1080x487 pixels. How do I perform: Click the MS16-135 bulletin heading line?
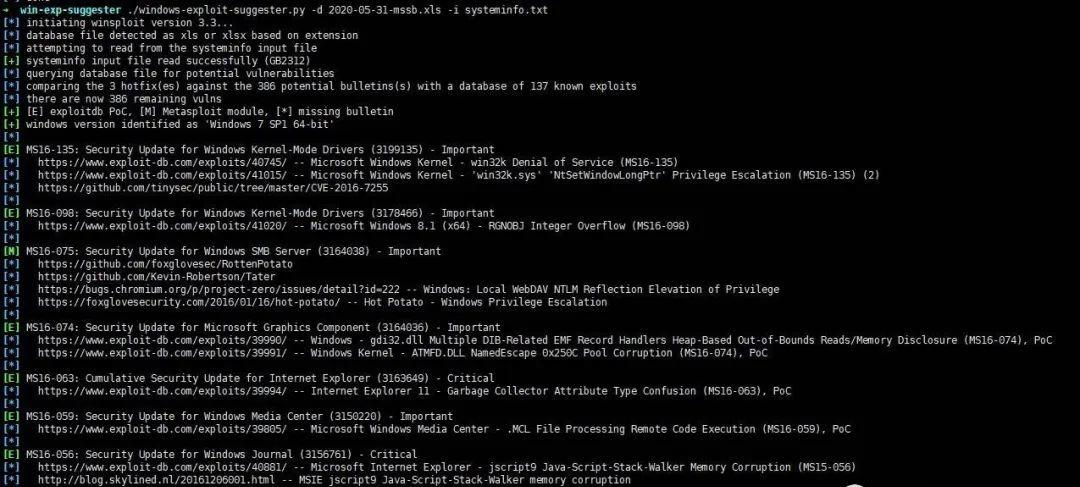pos(260,149)
